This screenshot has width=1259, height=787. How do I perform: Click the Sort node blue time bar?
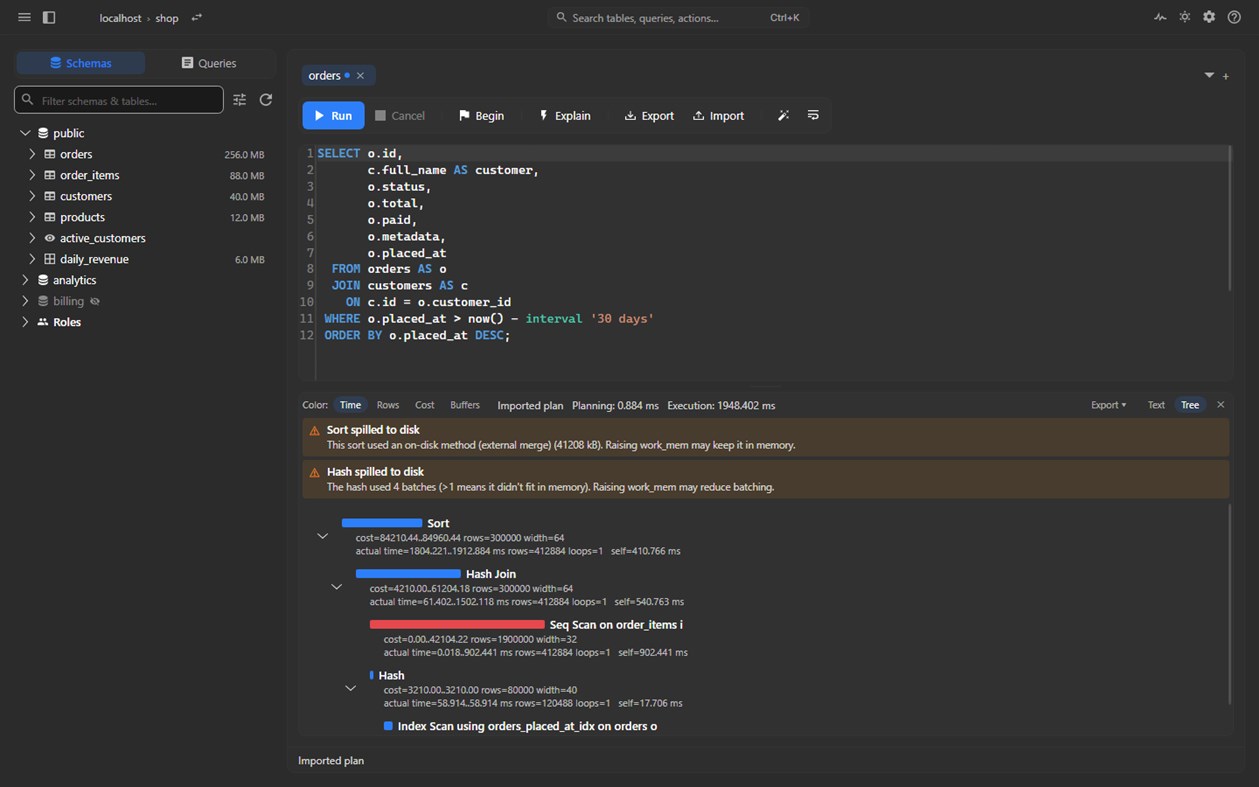click(x=382, y=523)
